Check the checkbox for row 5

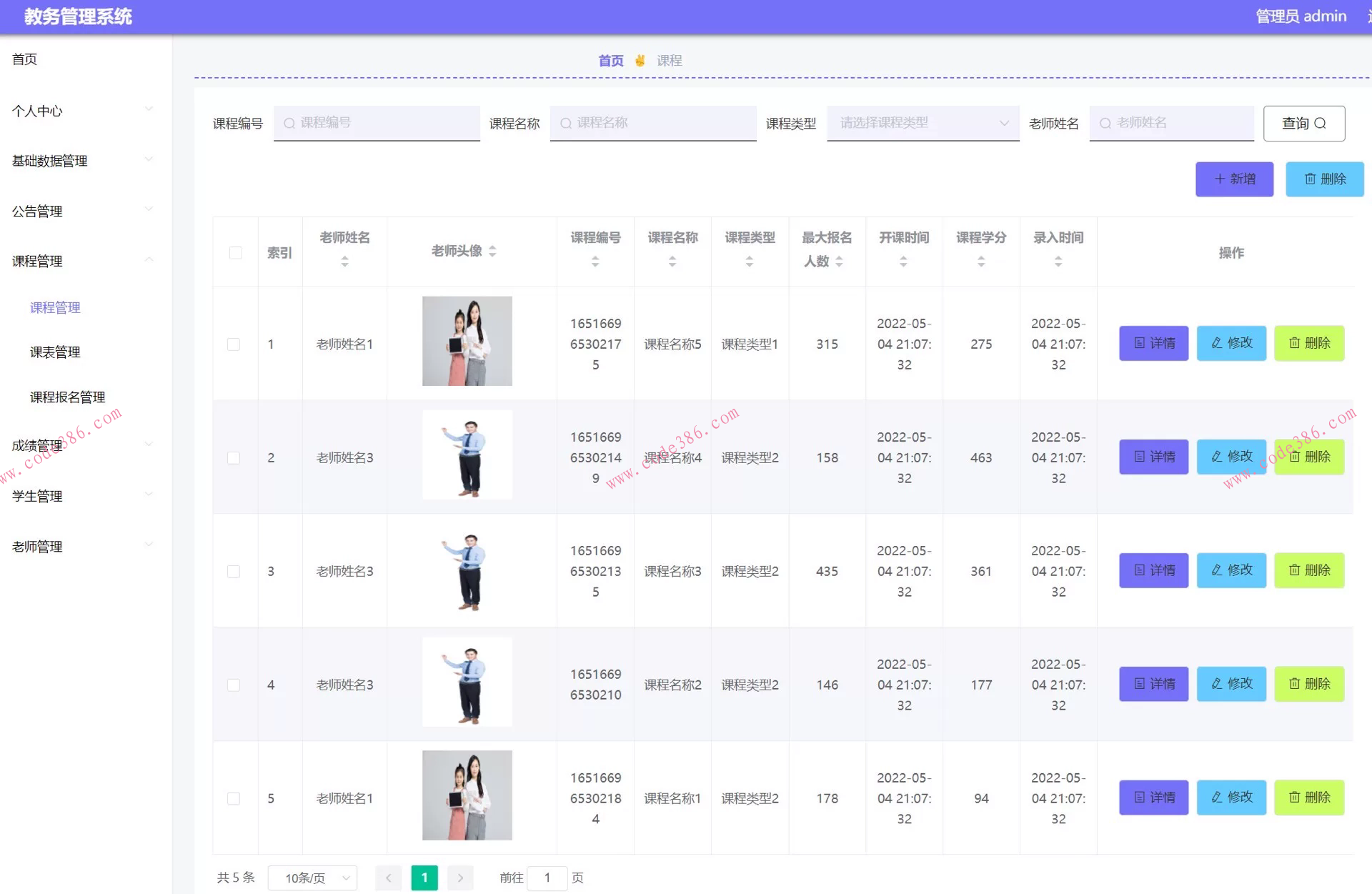click(x=234, y=798)
